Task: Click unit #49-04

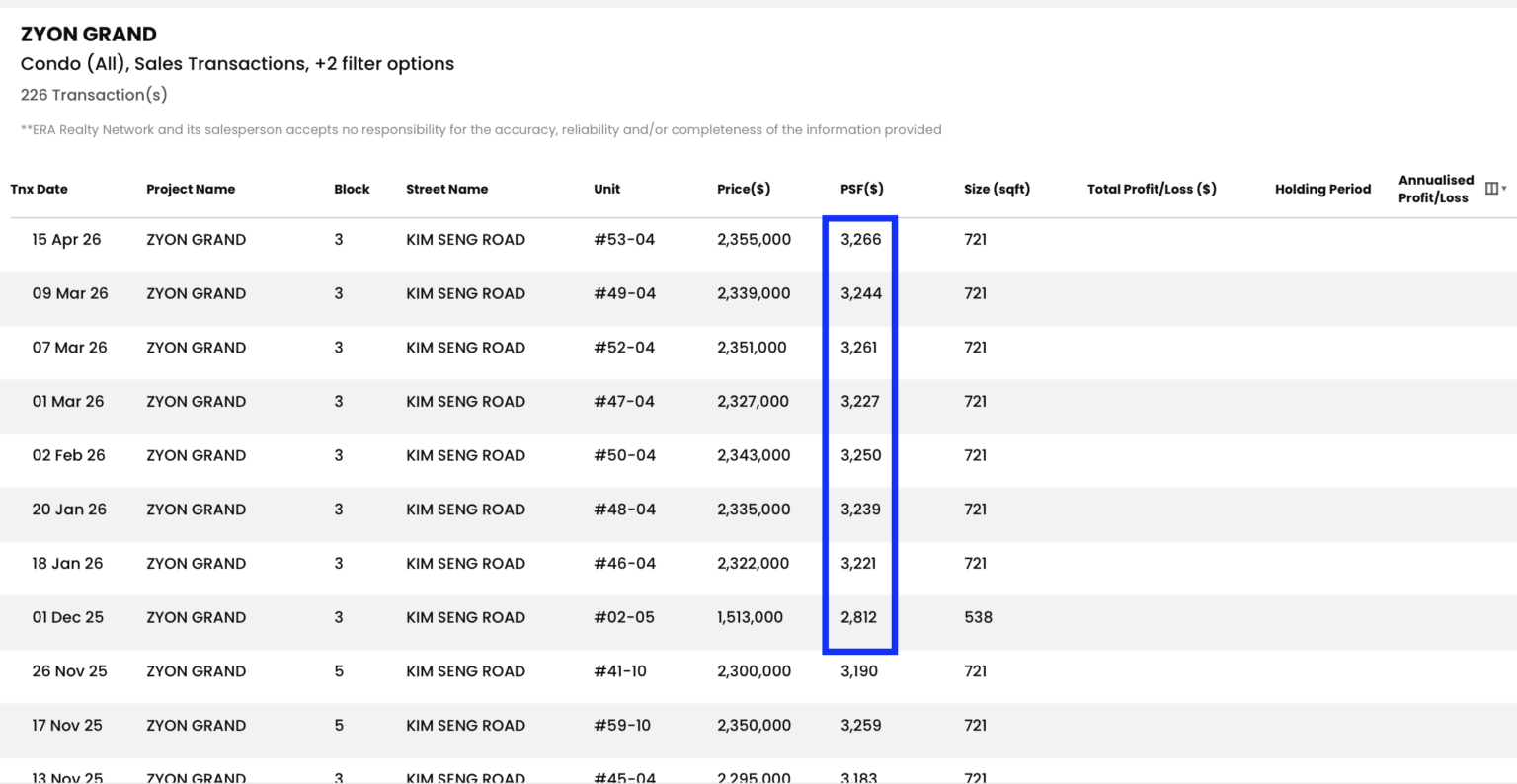Action: pyautogui.click(x=624, y=293)
